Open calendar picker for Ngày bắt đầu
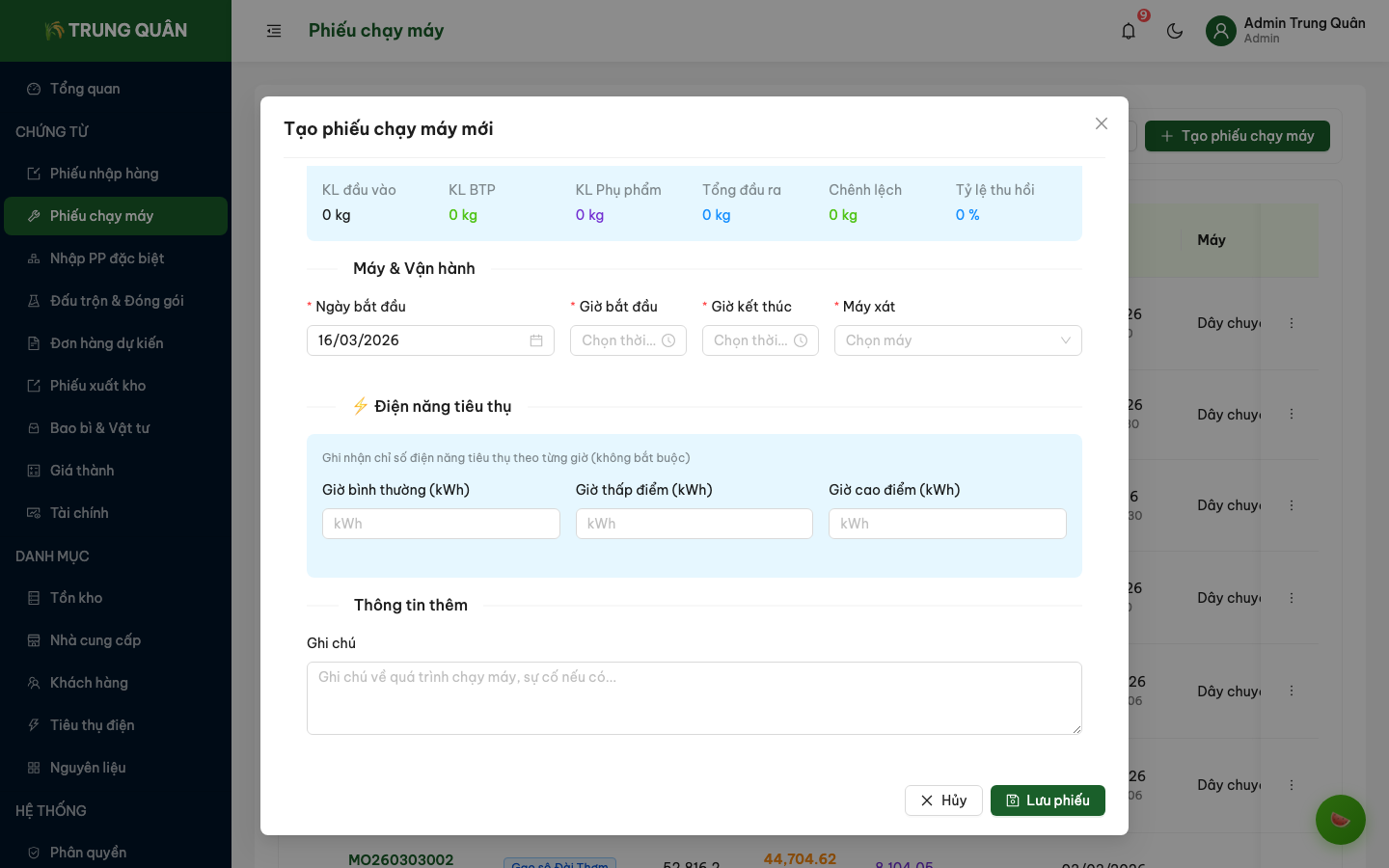Image resolution: width=1389 pixels, height=868 pixels. 536,340
